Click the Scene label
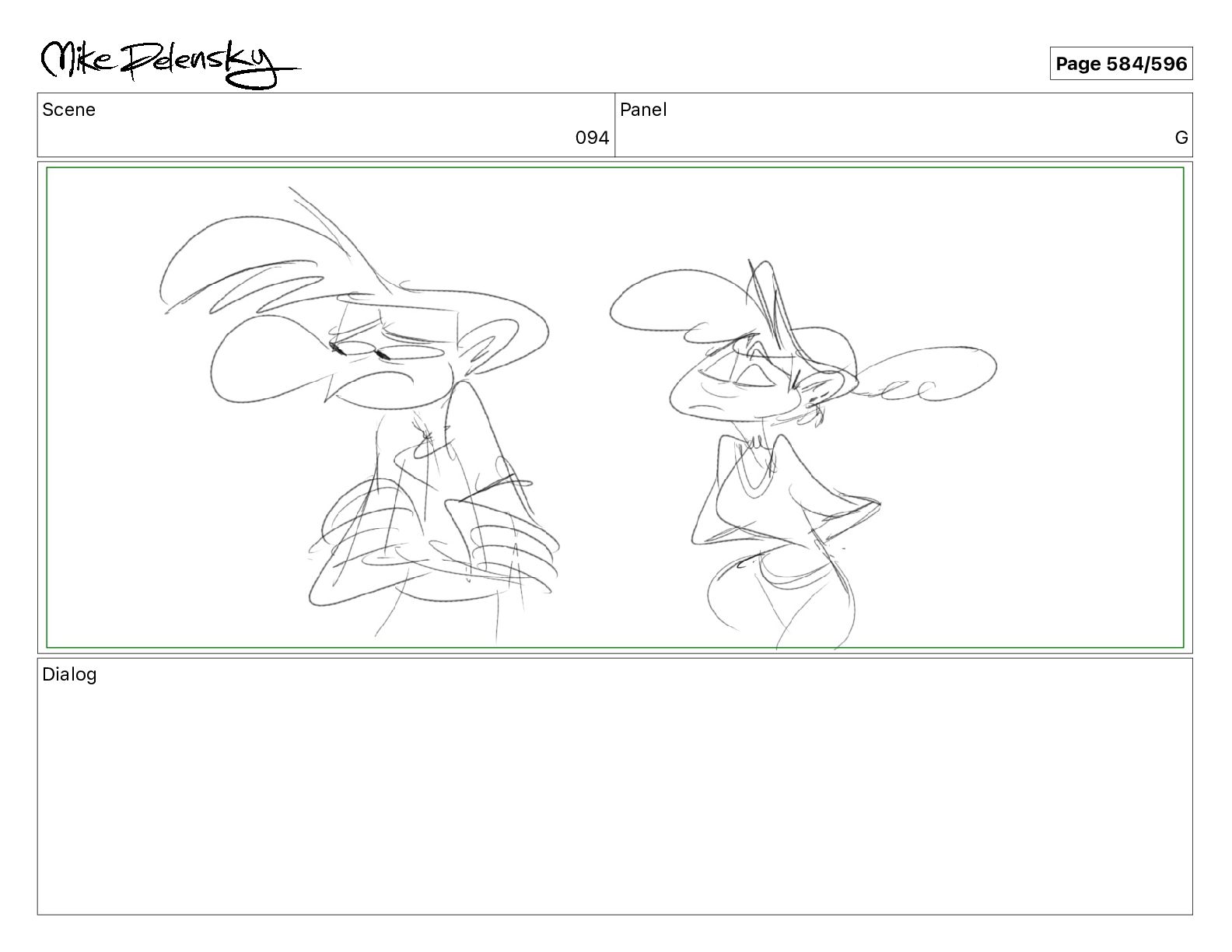 point(68,110)
